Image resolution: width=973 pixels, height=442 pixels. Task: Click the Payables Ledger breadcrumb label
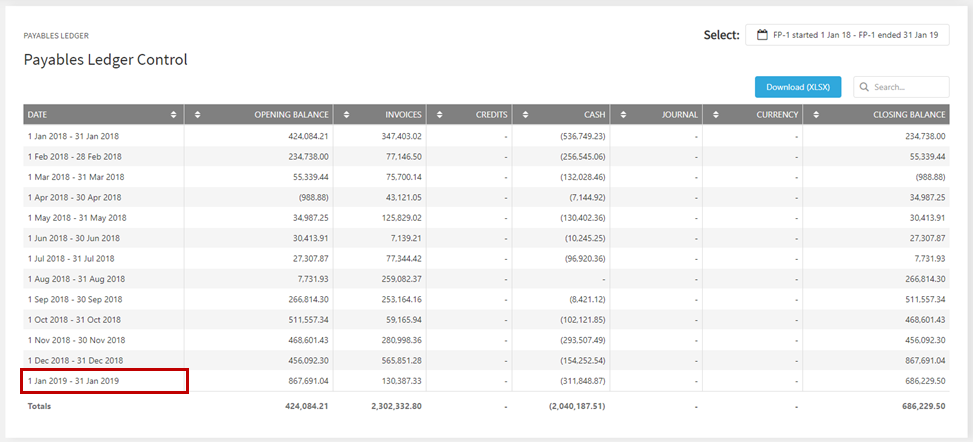[56, 36]
